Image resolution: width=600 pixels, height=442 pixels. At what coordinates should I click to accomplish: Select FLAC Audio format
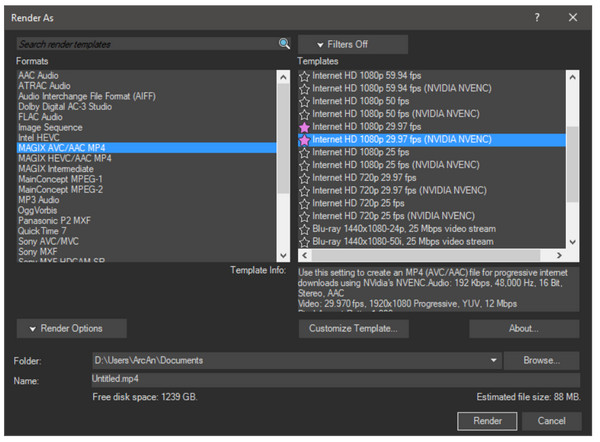coord(147,117)
